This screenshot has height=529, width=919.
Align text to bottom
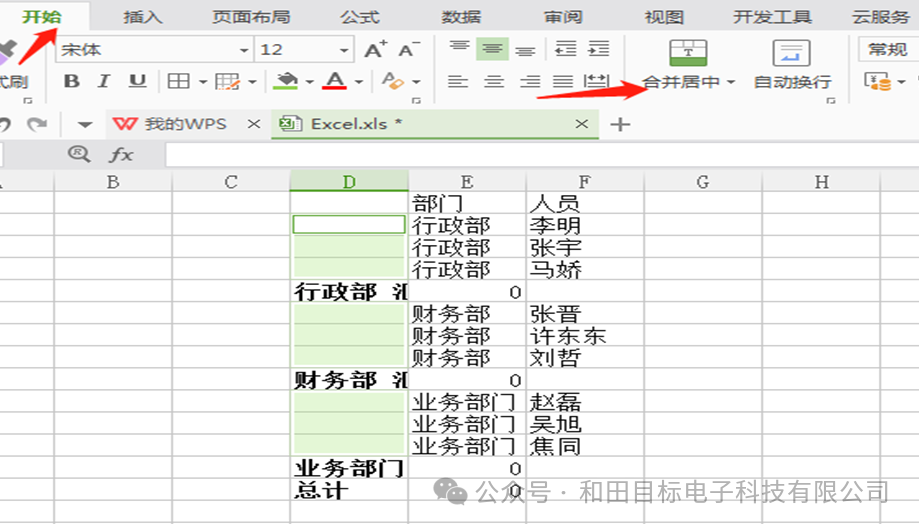point(525,52)
